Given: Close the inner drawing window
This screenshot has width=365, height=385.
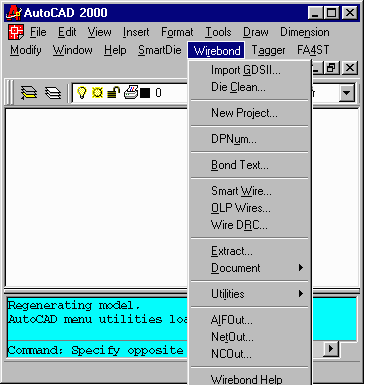Looking at the screenshot, I should 350,68.
